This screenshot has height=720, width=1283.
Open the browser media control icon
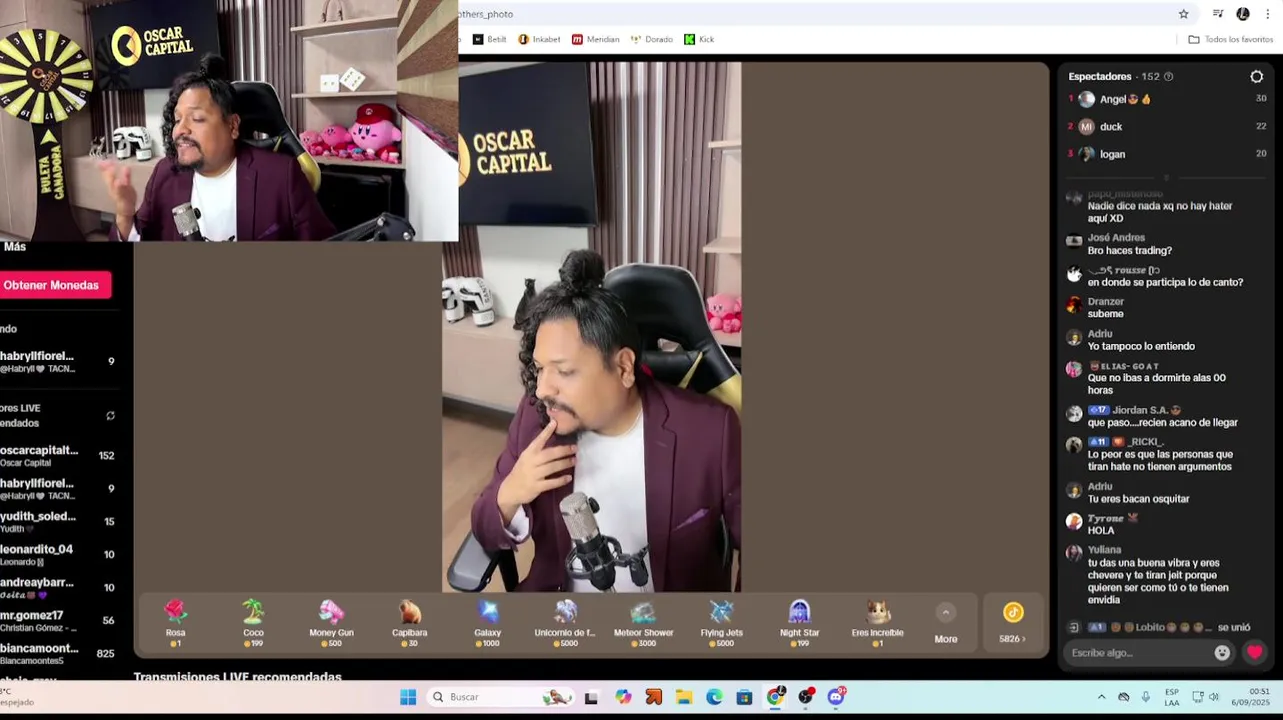click(1218, 14)
